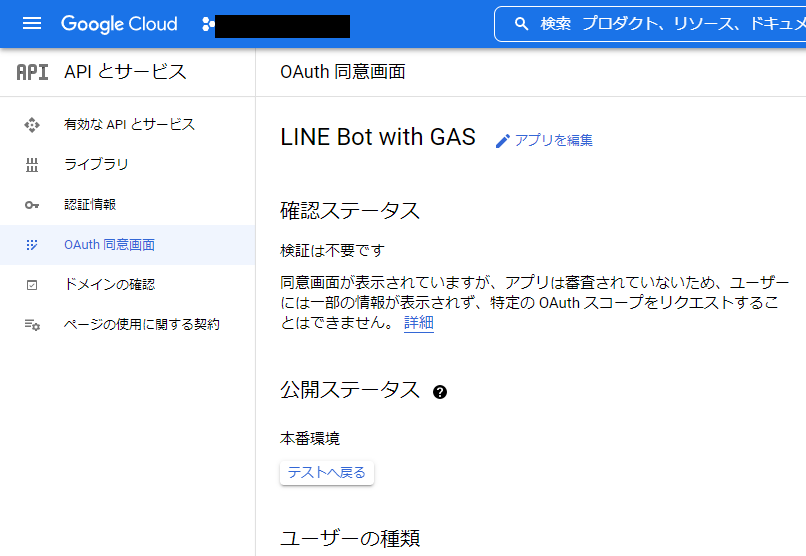Viewport: 806px width, 556px height.
Task: Click 本番環境 status text
Action: tap(310, 439)
